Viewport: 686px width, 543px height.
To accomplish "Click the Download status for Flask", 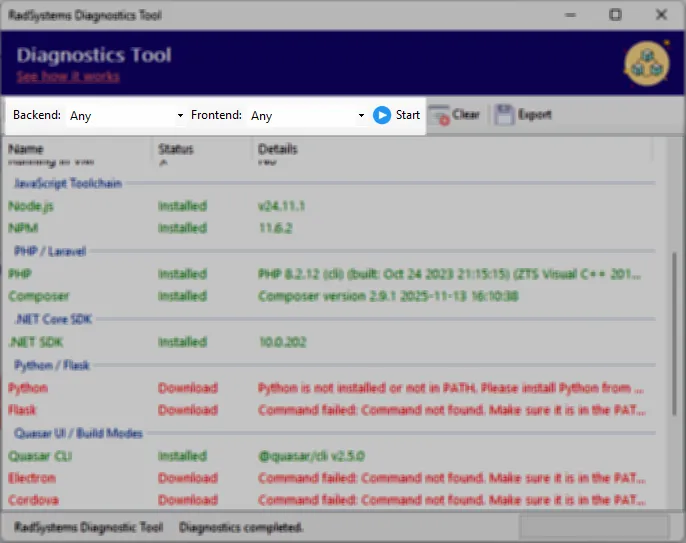I will click(x=187, y=410).
